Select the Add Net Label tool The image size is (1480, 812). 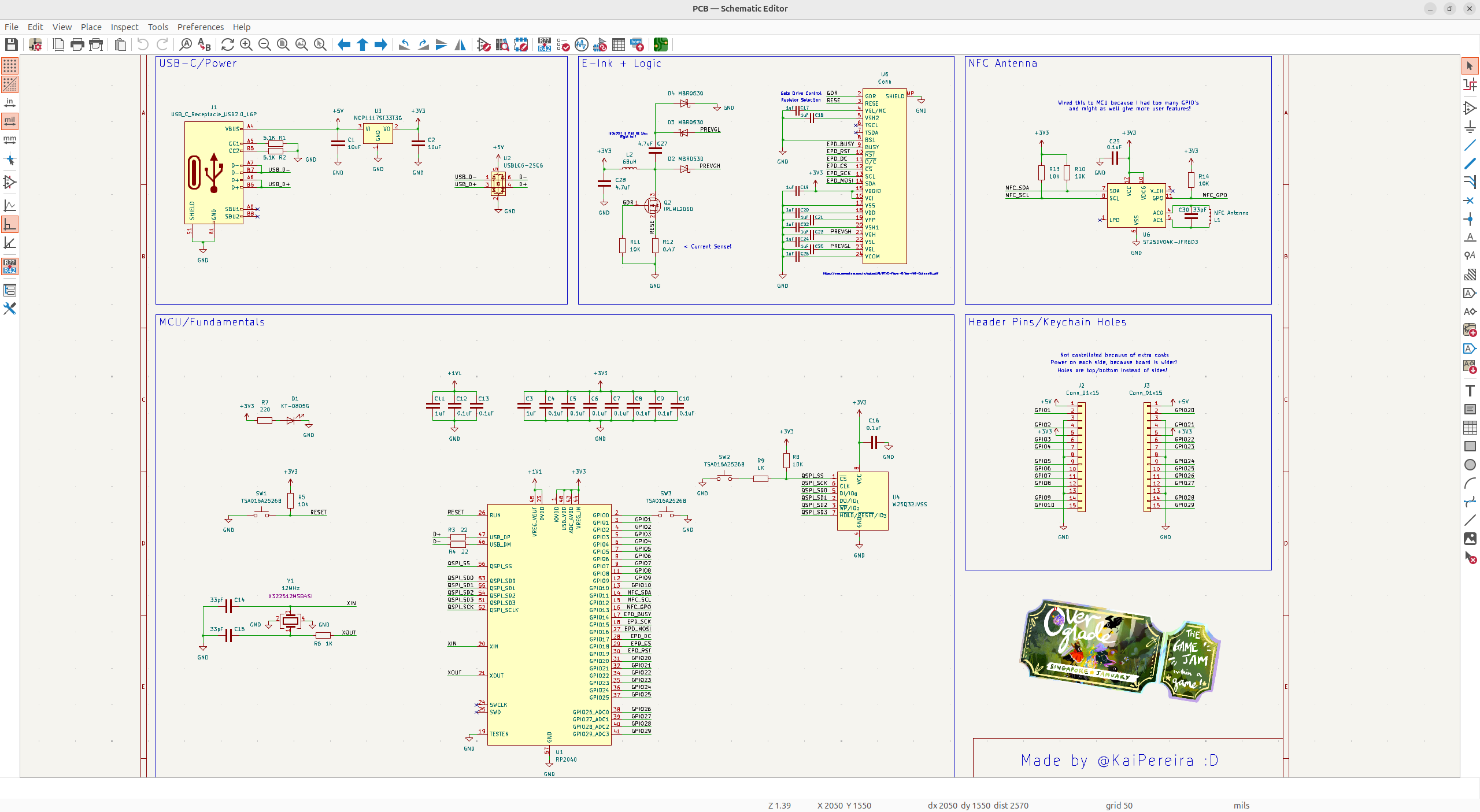(1470, 238)
